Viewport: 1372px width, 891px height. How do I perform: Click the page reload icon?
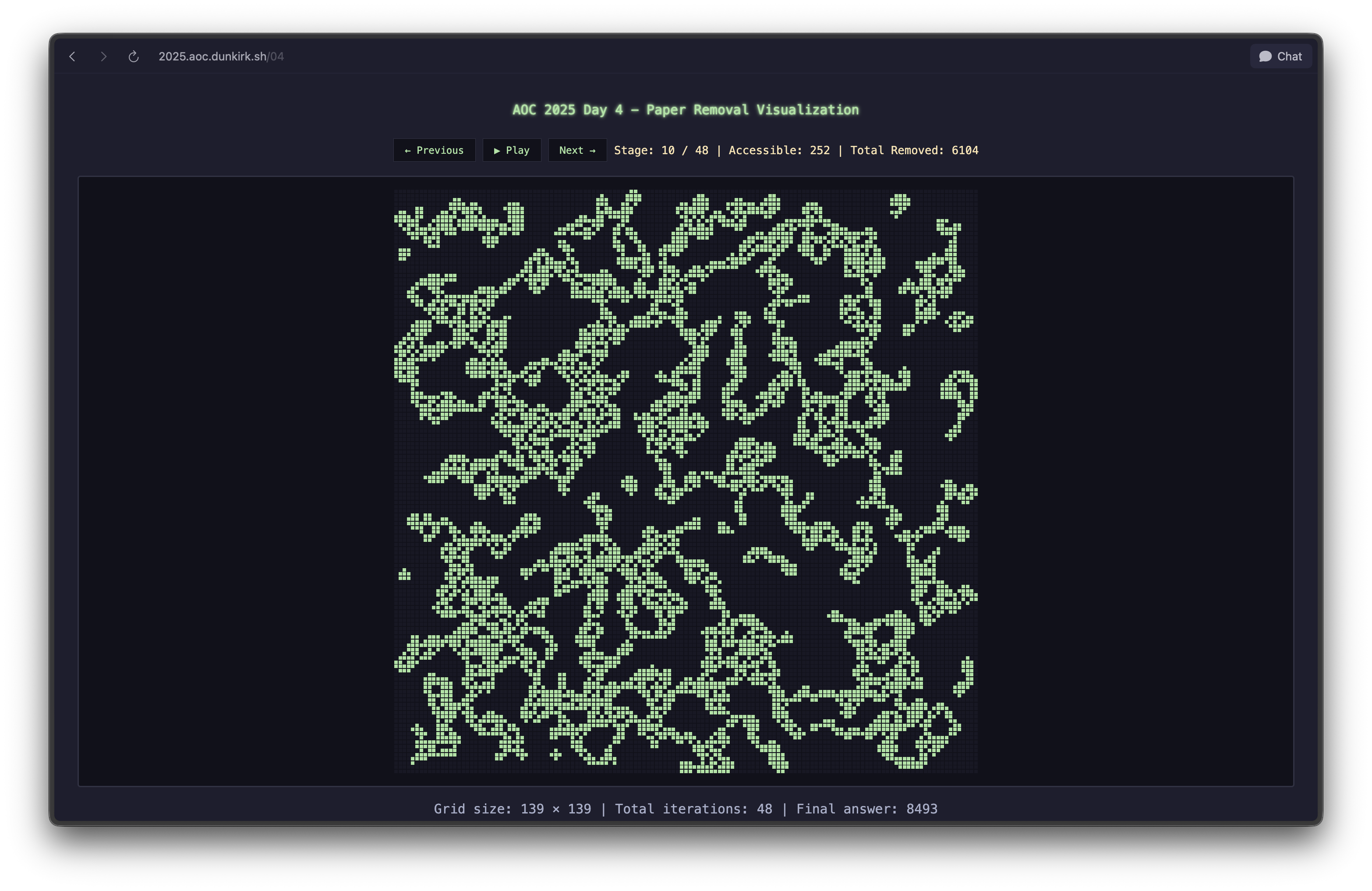point(134,56)
